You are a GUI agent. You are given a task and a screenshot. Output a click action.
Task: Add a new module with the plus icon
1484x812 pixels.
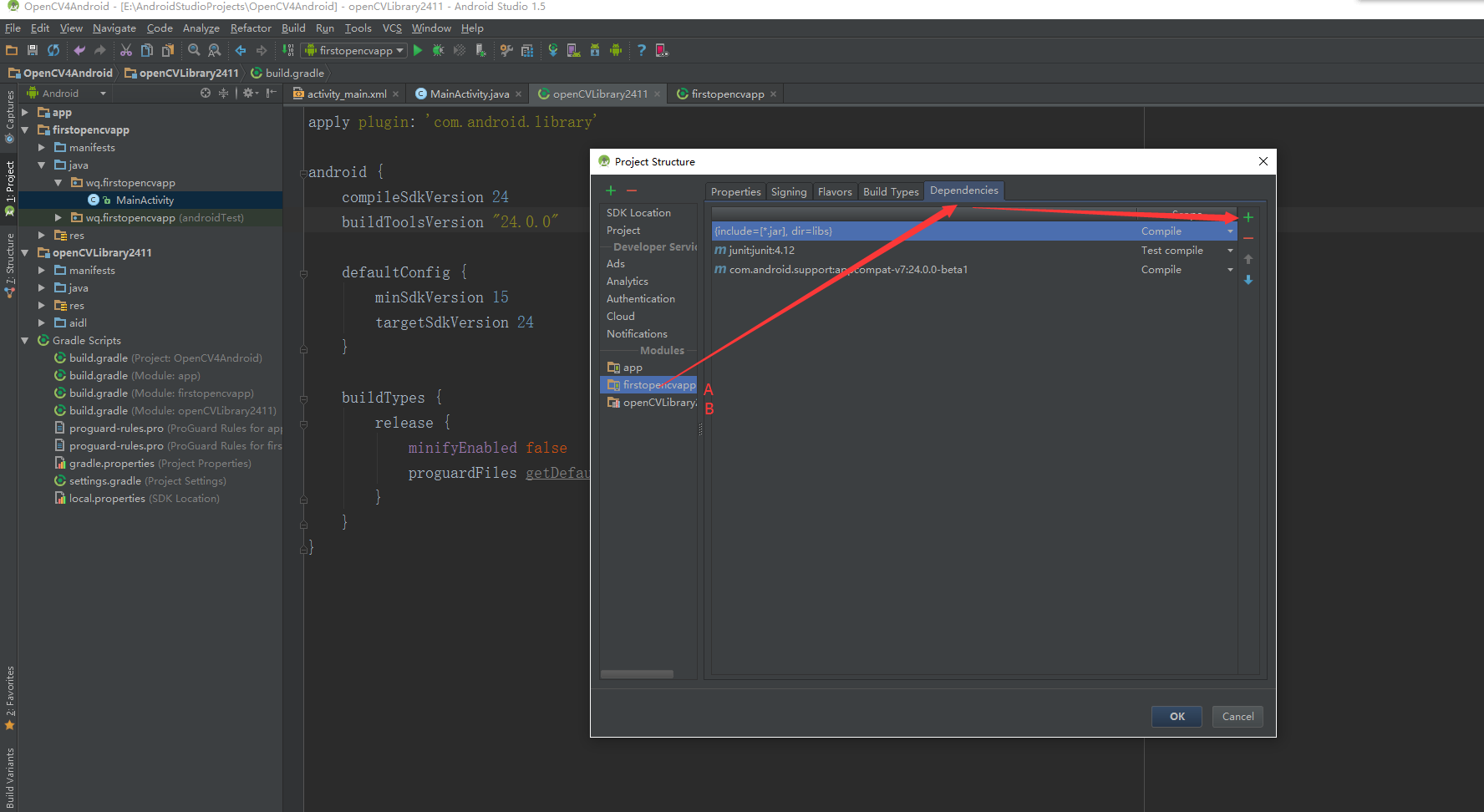611,190
